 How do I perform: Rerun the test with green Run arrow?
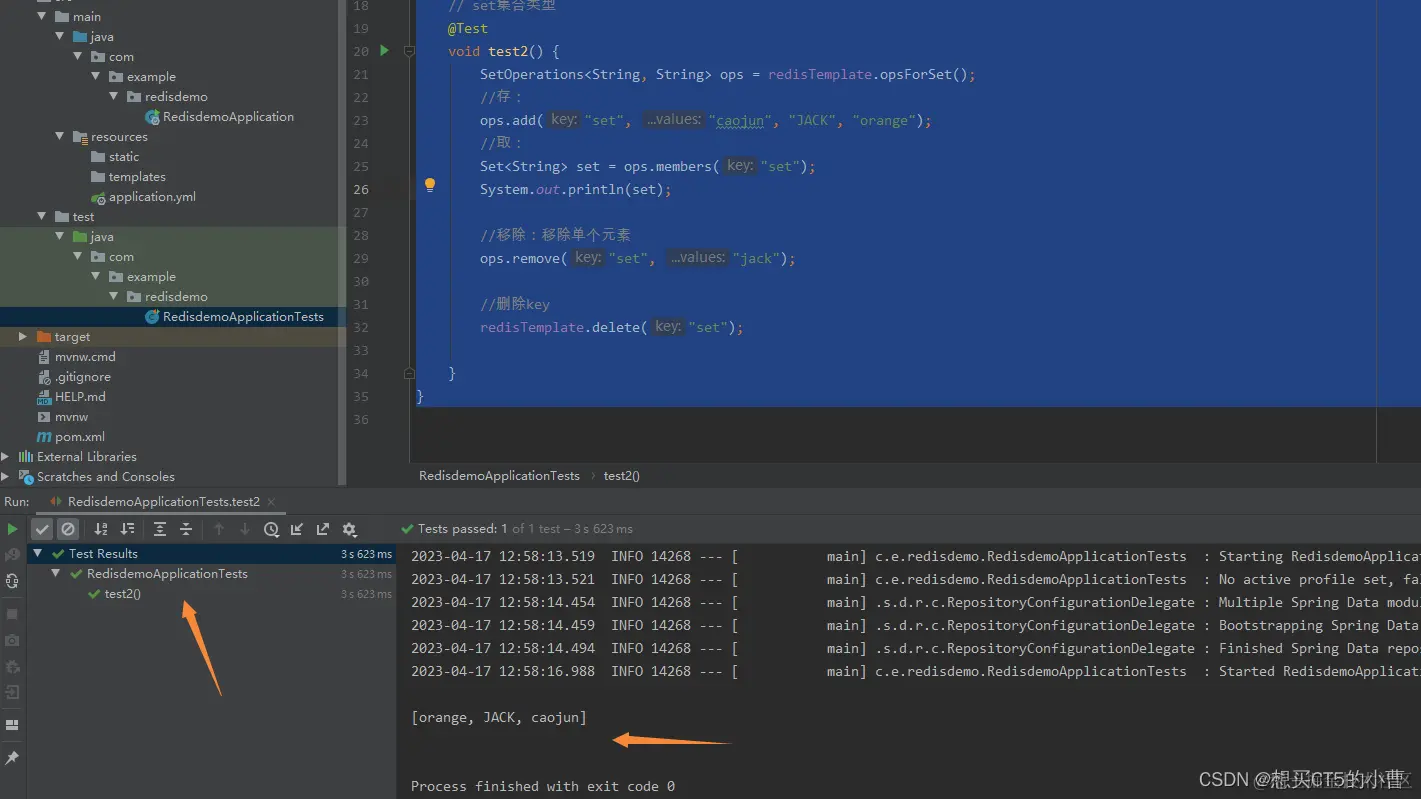coord(12,529)
